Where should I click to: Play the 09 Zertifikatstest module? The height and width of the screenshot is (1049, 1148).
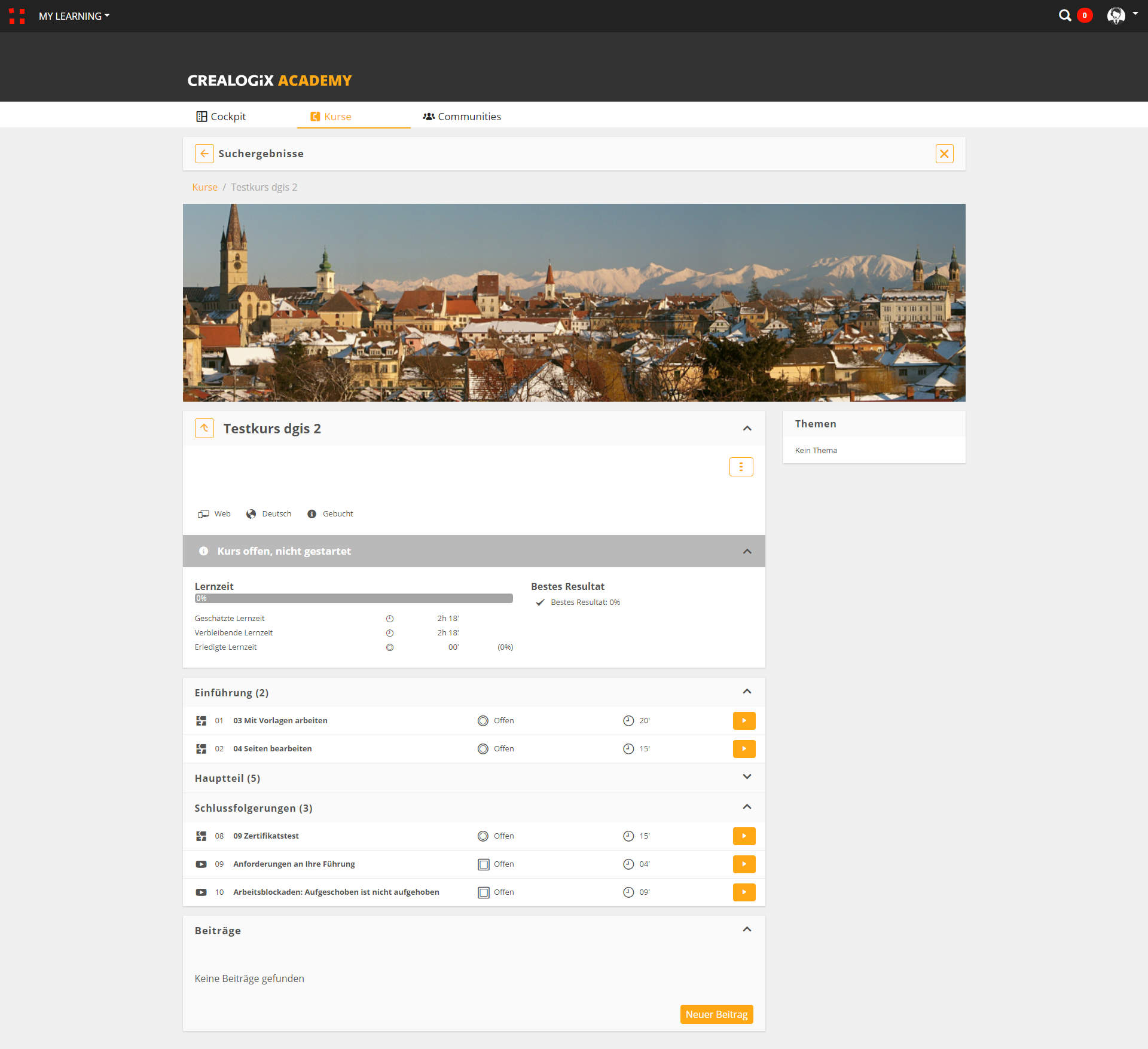point(744,836)
